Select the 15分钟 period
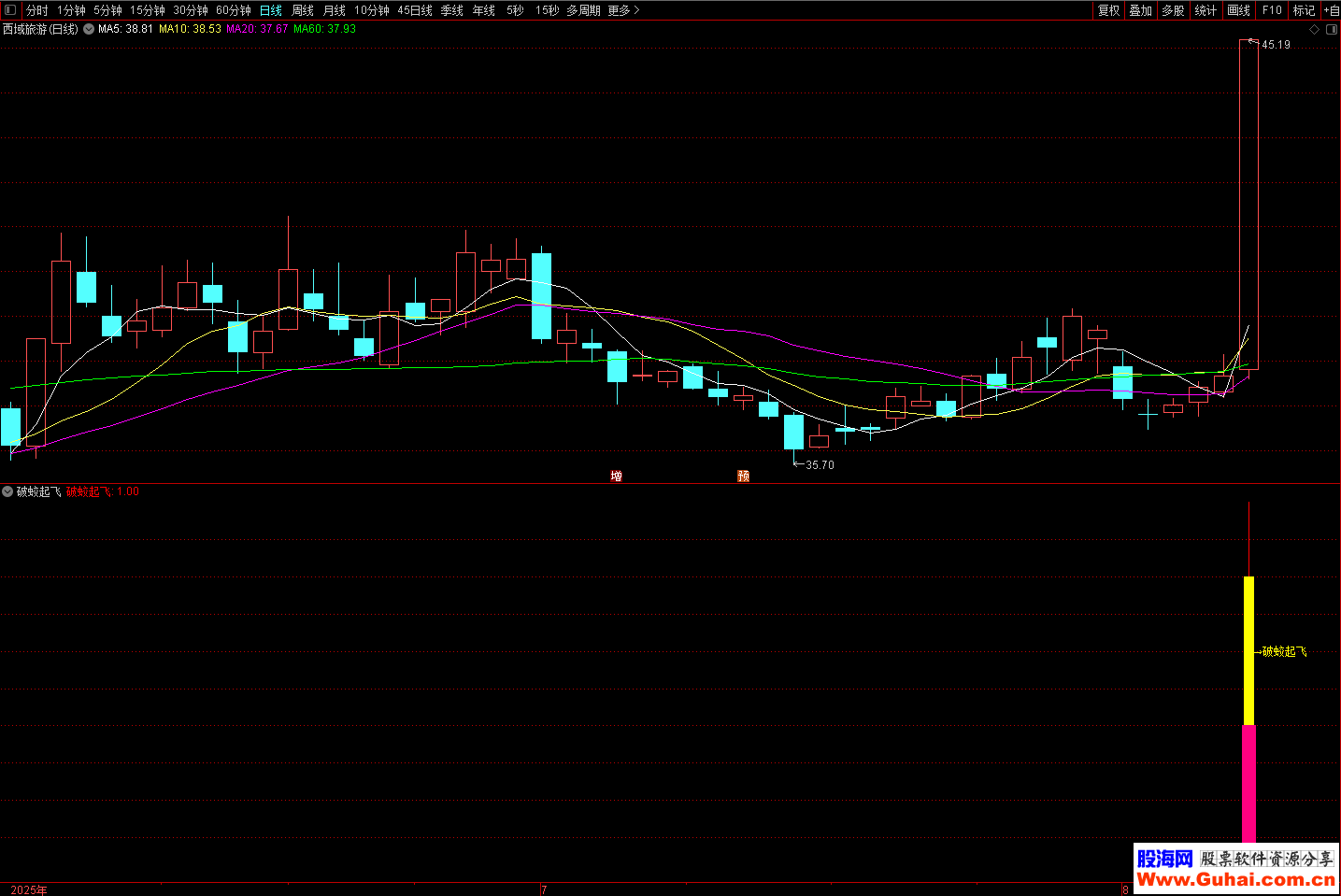 pos(148,10)
